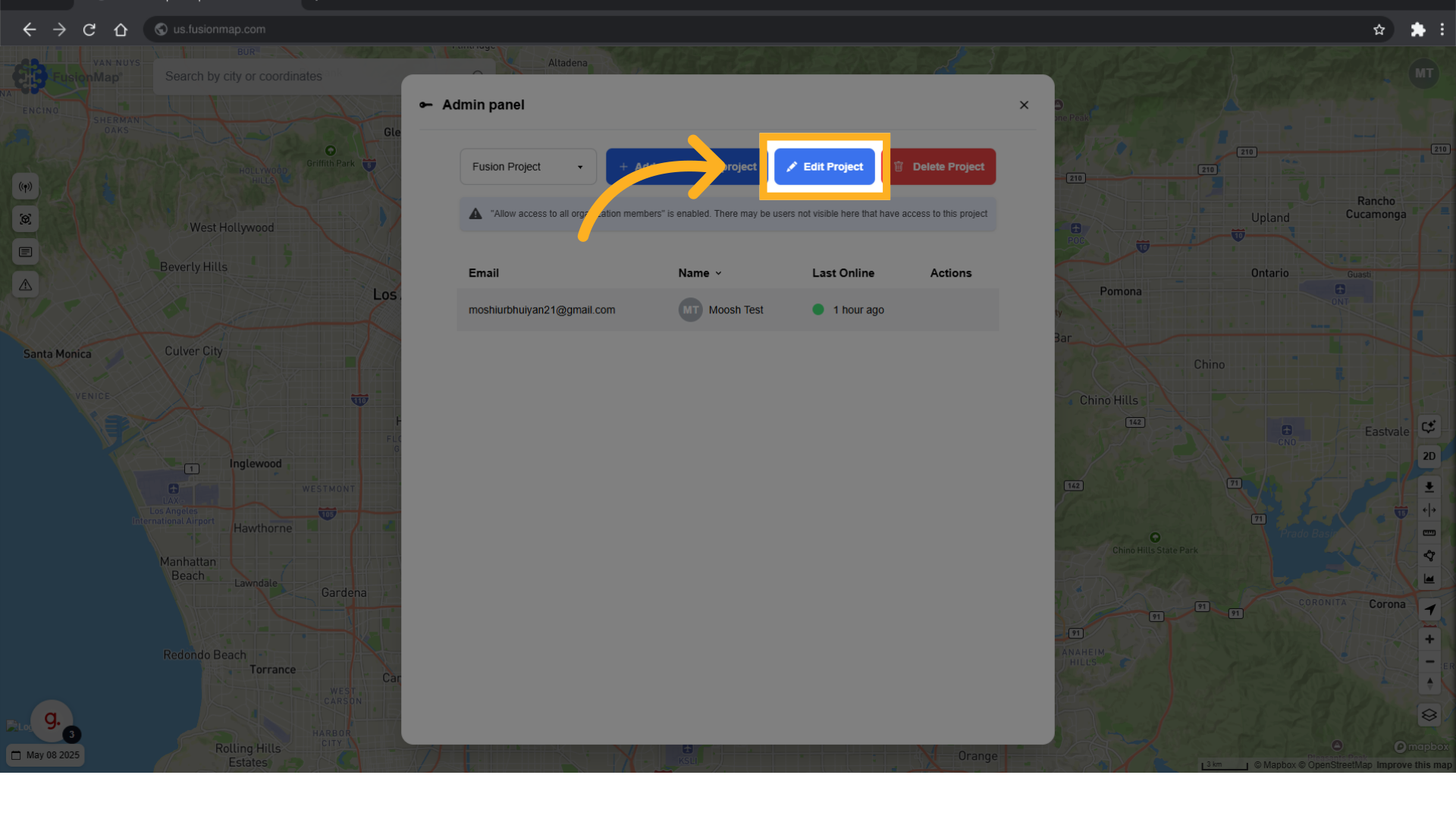Sort users by Name column arrow
The width and height of the screenshot is (1456, 819).
[718, 273]
